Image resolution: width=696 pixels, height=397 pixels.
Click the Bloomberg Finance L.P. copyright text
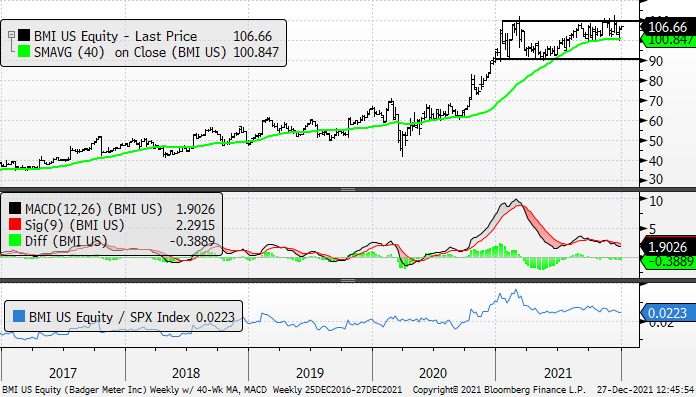[x=499, y=390]
